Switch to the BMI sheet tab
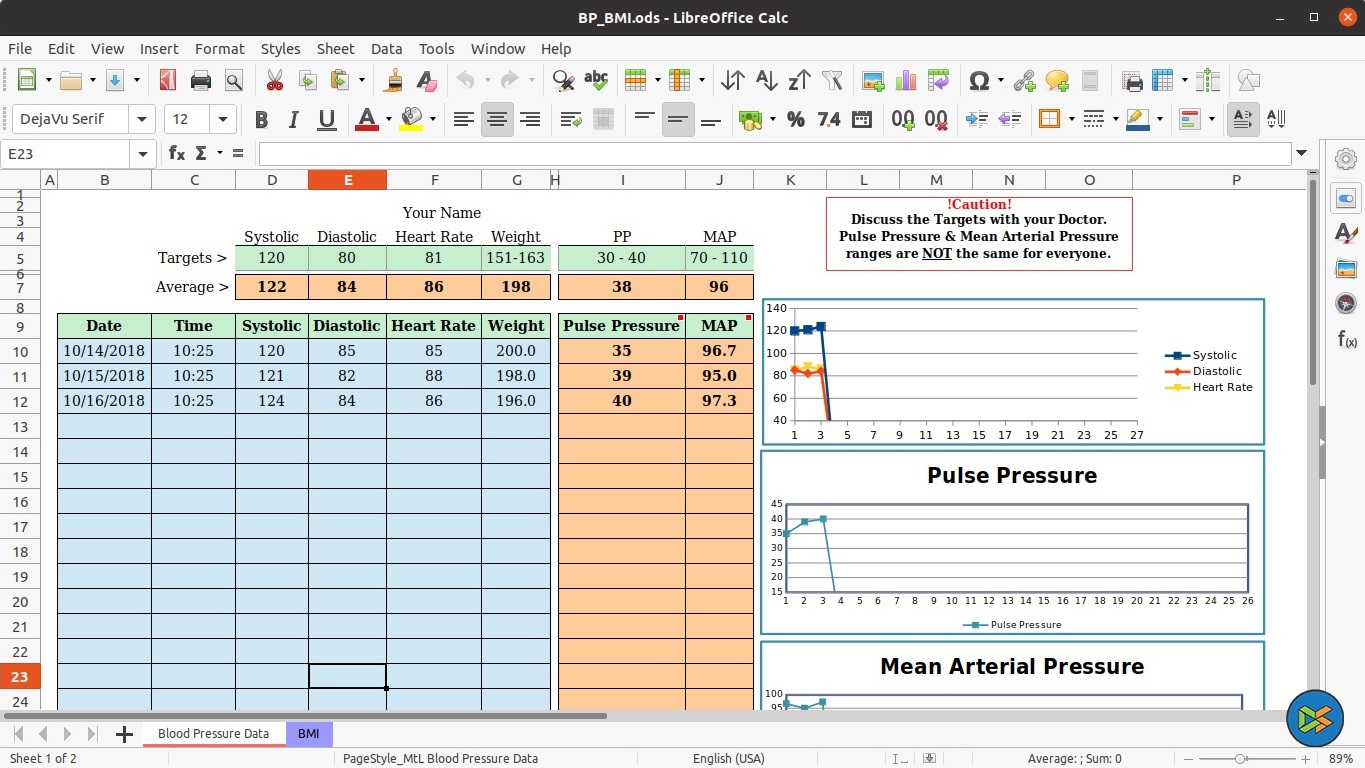Screen dimensions: 1365x768 tap(308, 733)
